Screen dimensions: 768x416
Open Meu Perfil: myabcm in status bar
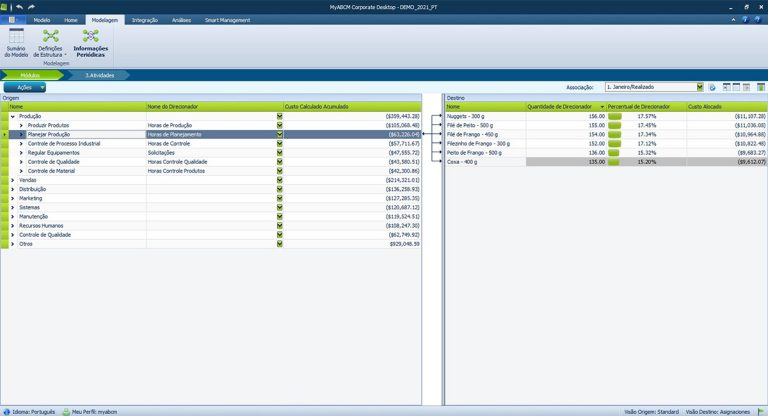coord(64,411)
